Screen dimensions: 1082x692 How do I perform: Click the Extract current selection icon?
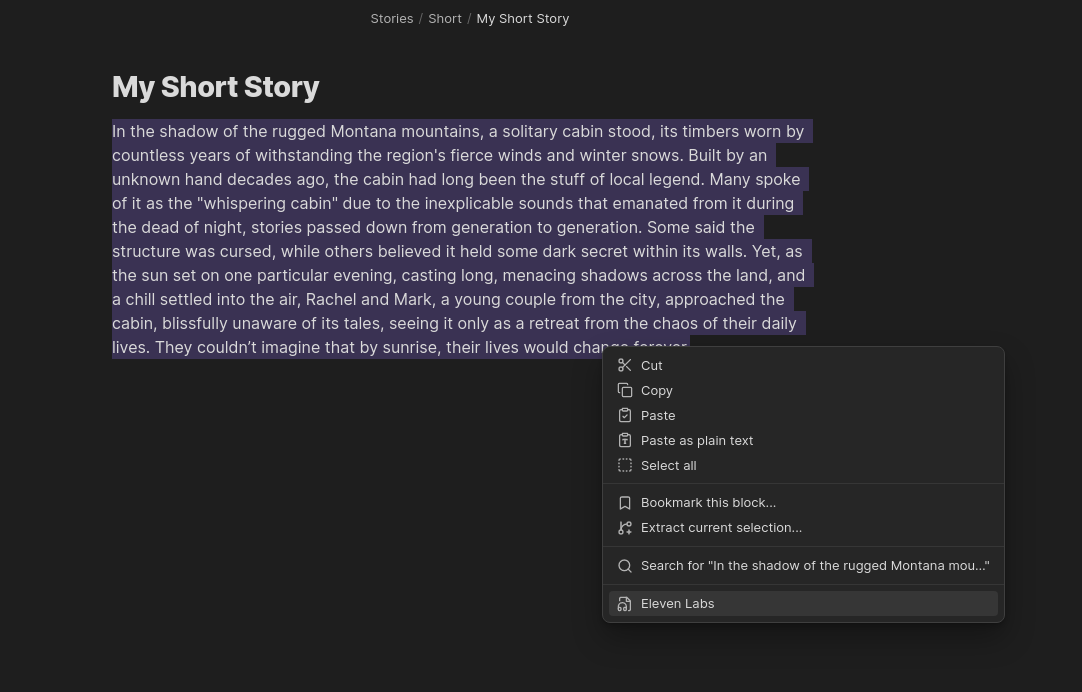(x=624, y=528)
